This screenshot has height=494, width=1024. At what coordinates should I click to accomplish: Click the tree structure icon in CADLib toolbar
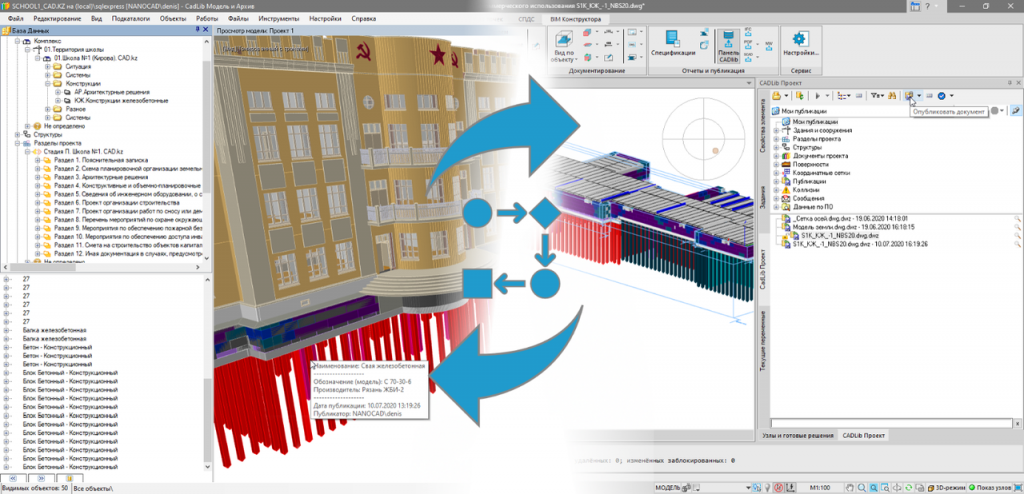(842, 96)
